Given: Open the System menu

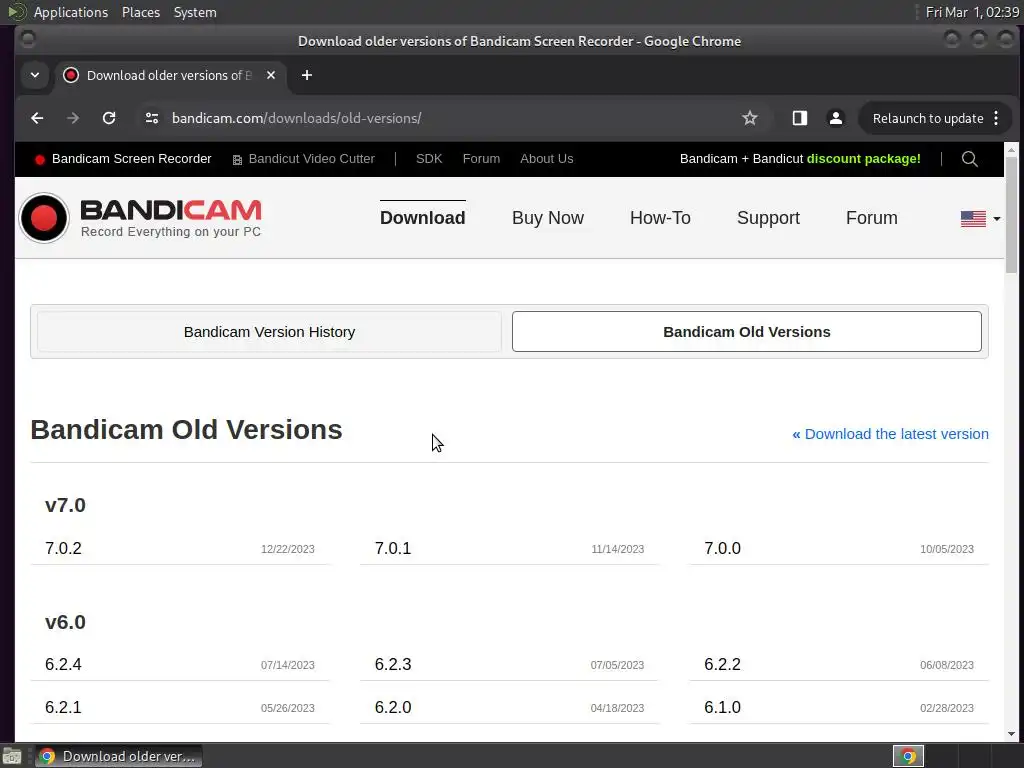Looking at the screenshot, I should (x=195, y=12).
